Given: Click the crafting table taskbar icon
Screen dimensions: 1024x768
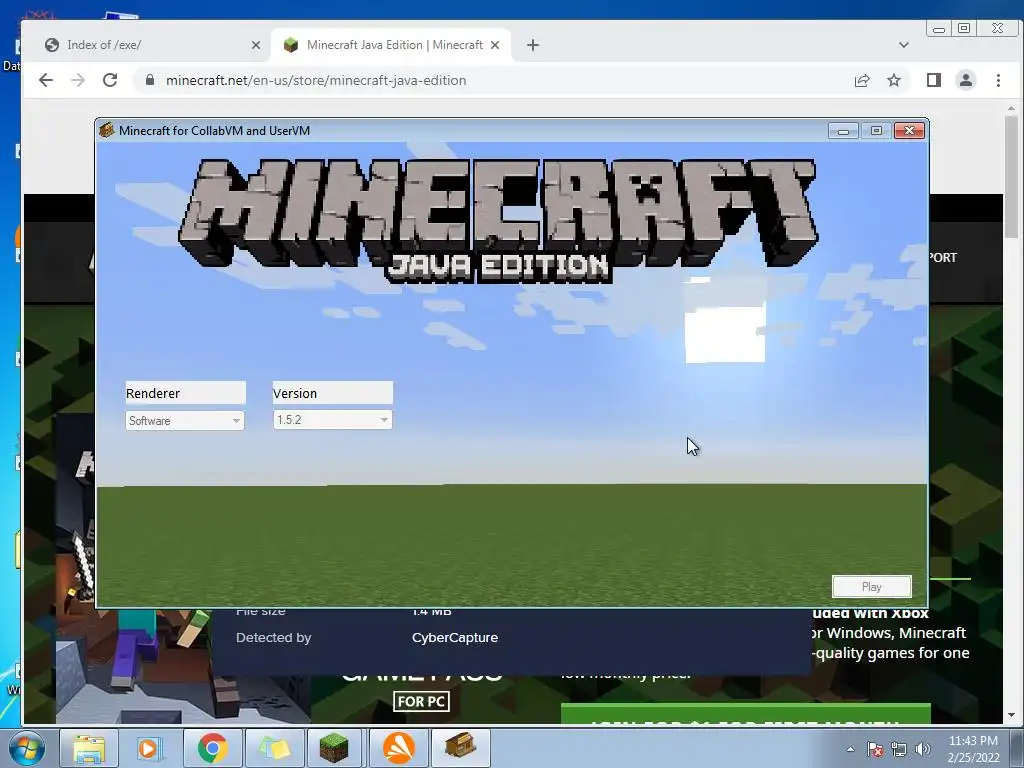Looking at the screenshot, I should point(460,746).
